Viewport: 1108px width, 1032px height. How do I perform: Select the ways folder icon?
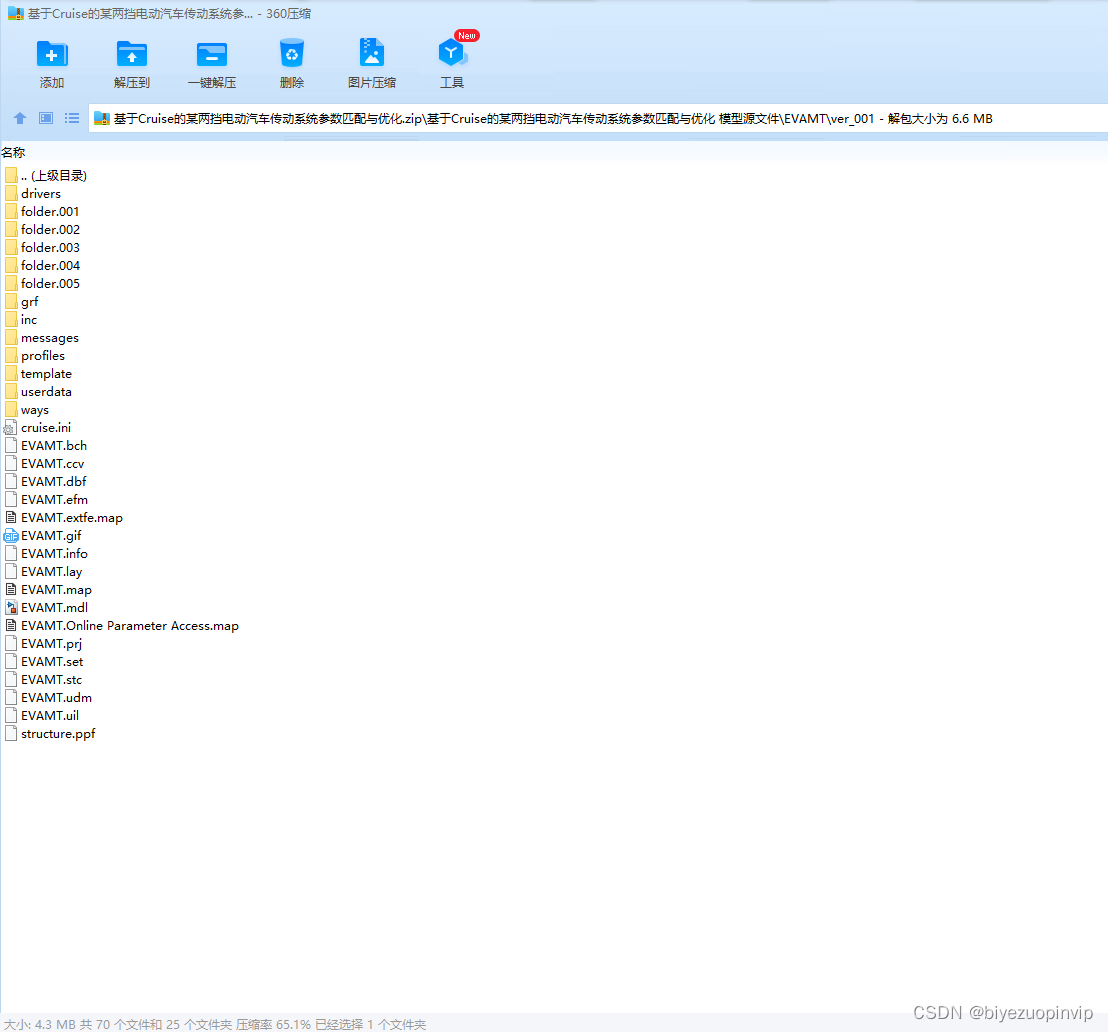(11, 410)
